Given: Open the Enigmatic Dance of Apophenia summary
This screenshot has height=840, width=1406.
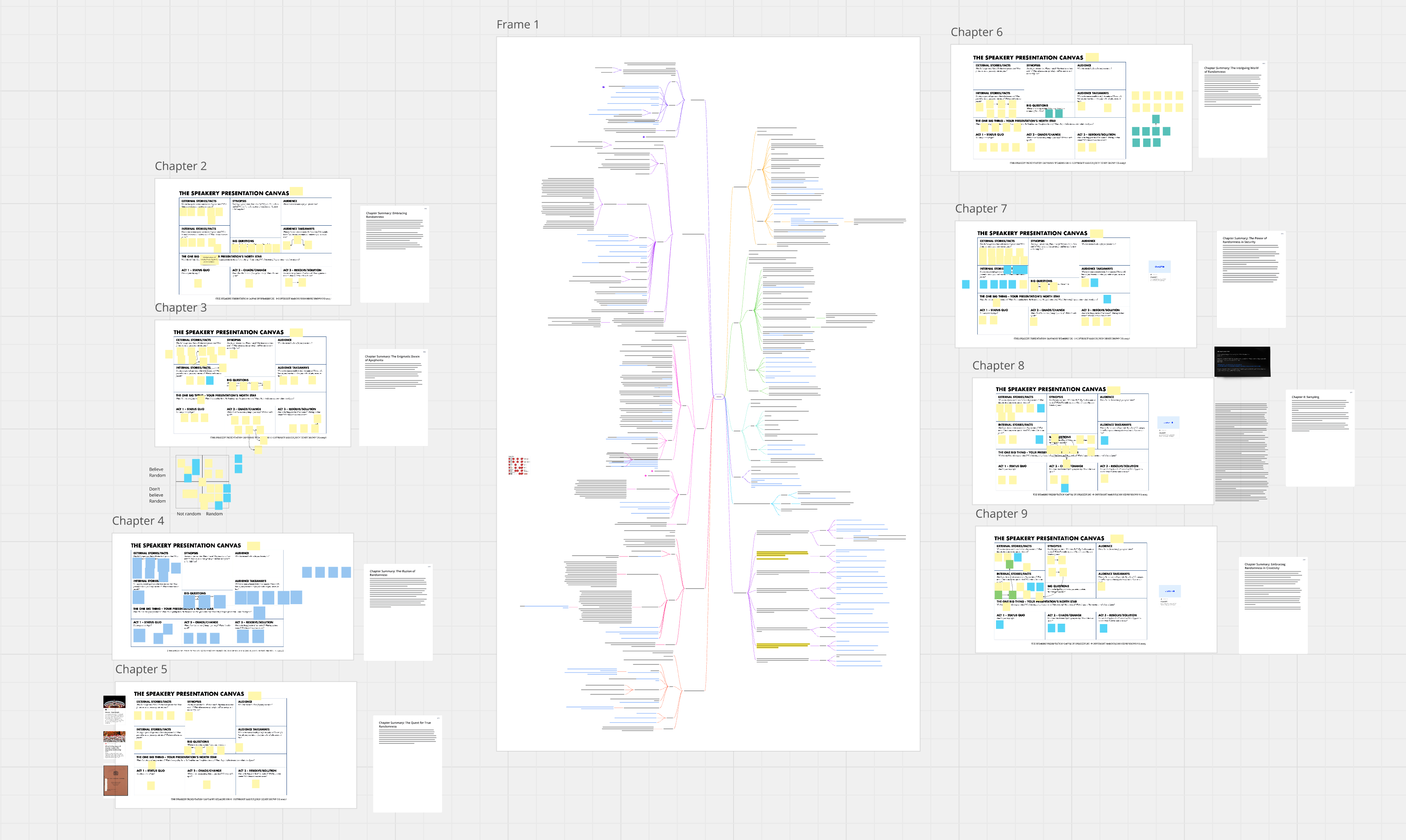Looking at the screenshot, I should [x=393, y=398].
